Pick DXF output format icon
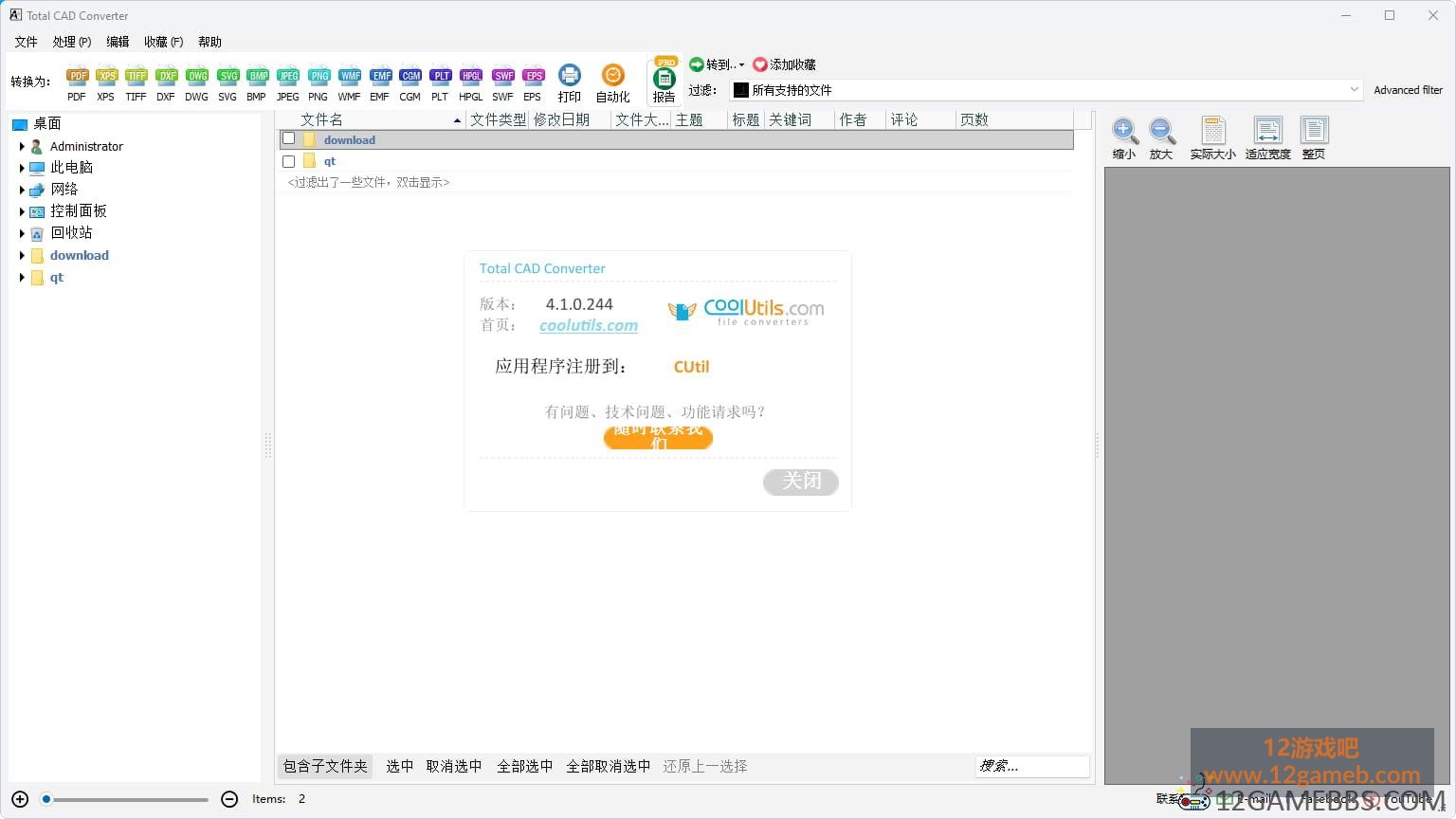 click(166, 83)
